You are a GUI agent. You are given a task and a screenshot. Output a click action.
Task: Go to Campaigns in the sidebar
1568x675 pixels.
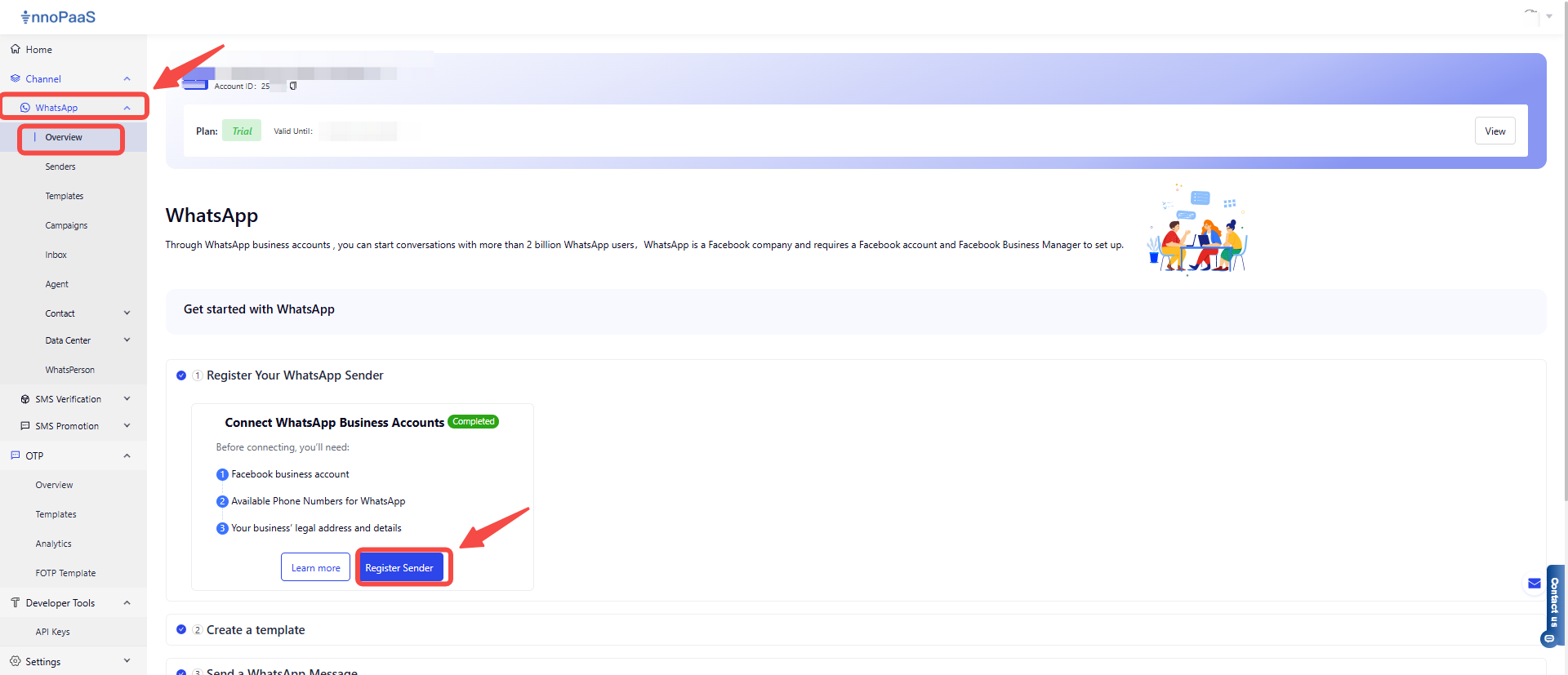click(x=66, y=225)
